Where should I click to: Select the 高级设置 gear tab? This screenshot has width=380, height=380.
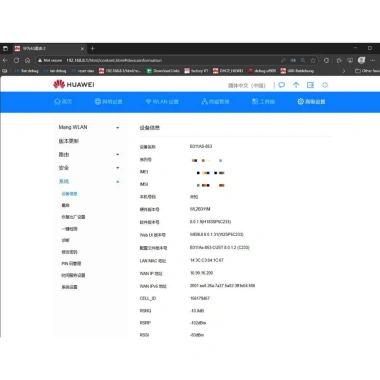pyautogui.click(x=311, y=101)
